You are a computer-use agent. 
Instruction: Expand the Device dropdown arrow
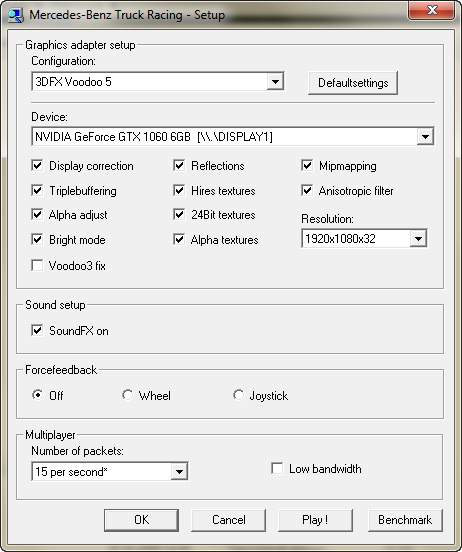coord(425,136)
